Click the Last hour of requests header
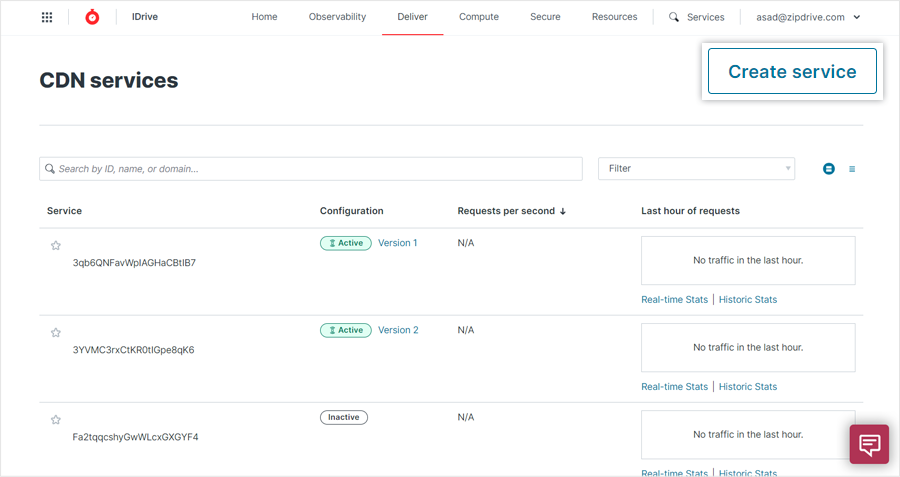This screenshot has width=900, height=477. 690,211
